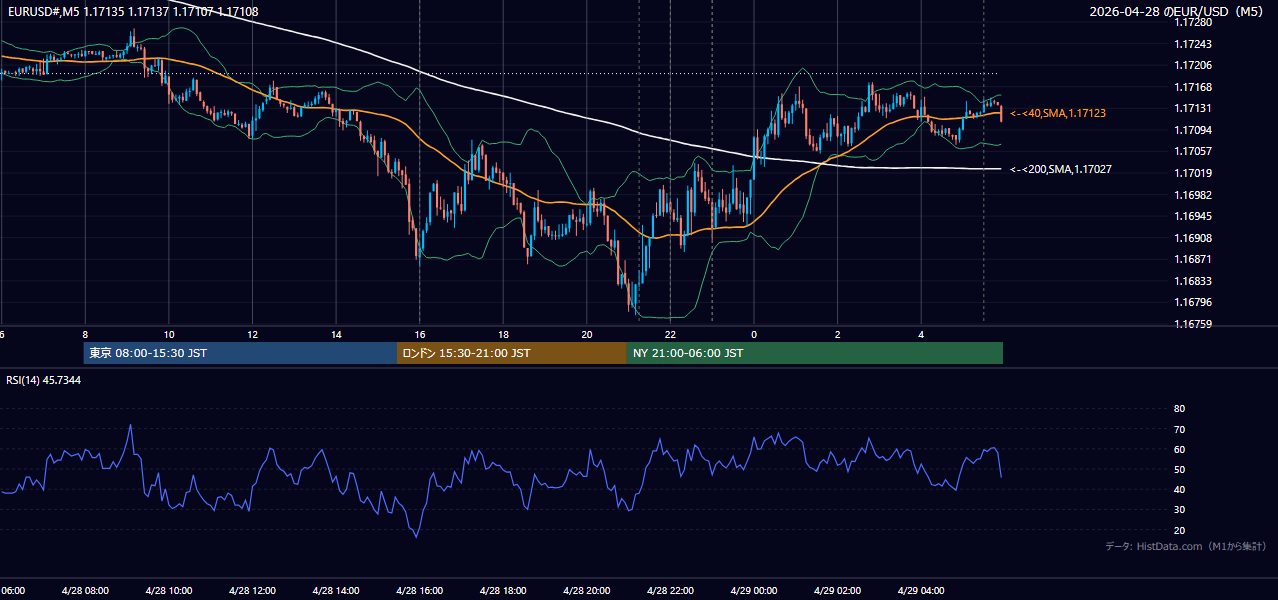Viewport: 1278px width, 600px height.
Task: Click the 40 SMA 1.17123 label
Action: [x=1058, y=114]
